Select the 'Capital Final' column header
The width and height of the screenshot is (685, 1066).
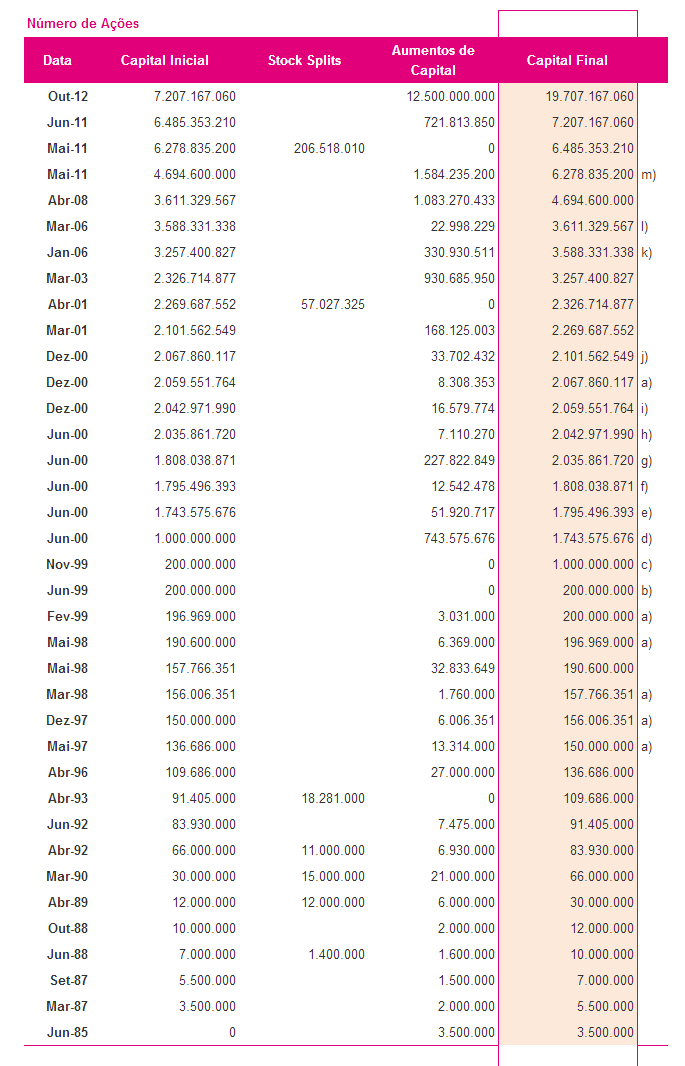click(567, 61)
